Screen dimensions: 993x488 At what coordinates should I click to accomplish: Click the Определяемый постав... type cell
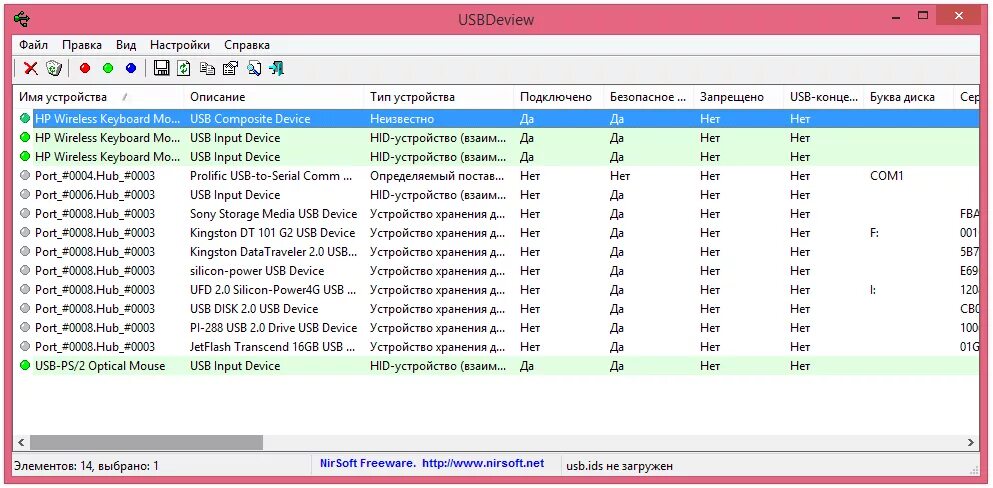tap(437, 175)
